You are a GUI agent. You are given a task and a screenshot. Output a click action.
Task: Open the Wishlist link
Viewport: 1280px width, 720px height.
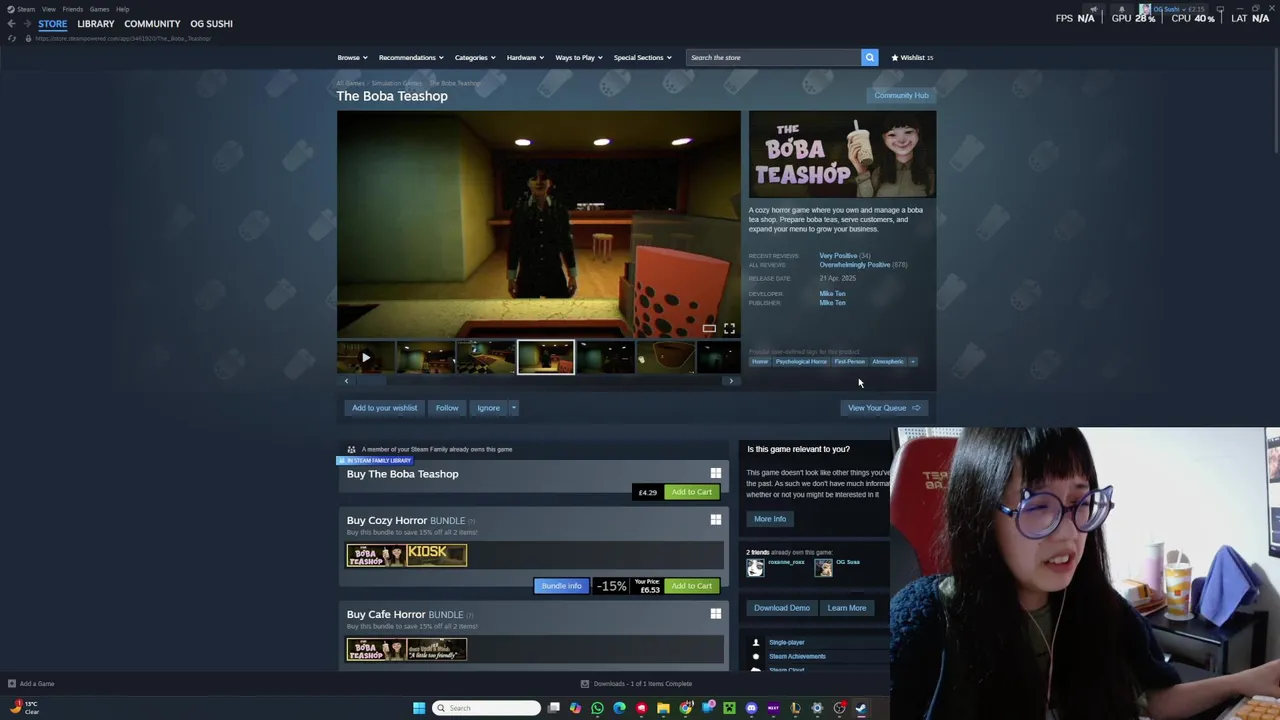912,57
